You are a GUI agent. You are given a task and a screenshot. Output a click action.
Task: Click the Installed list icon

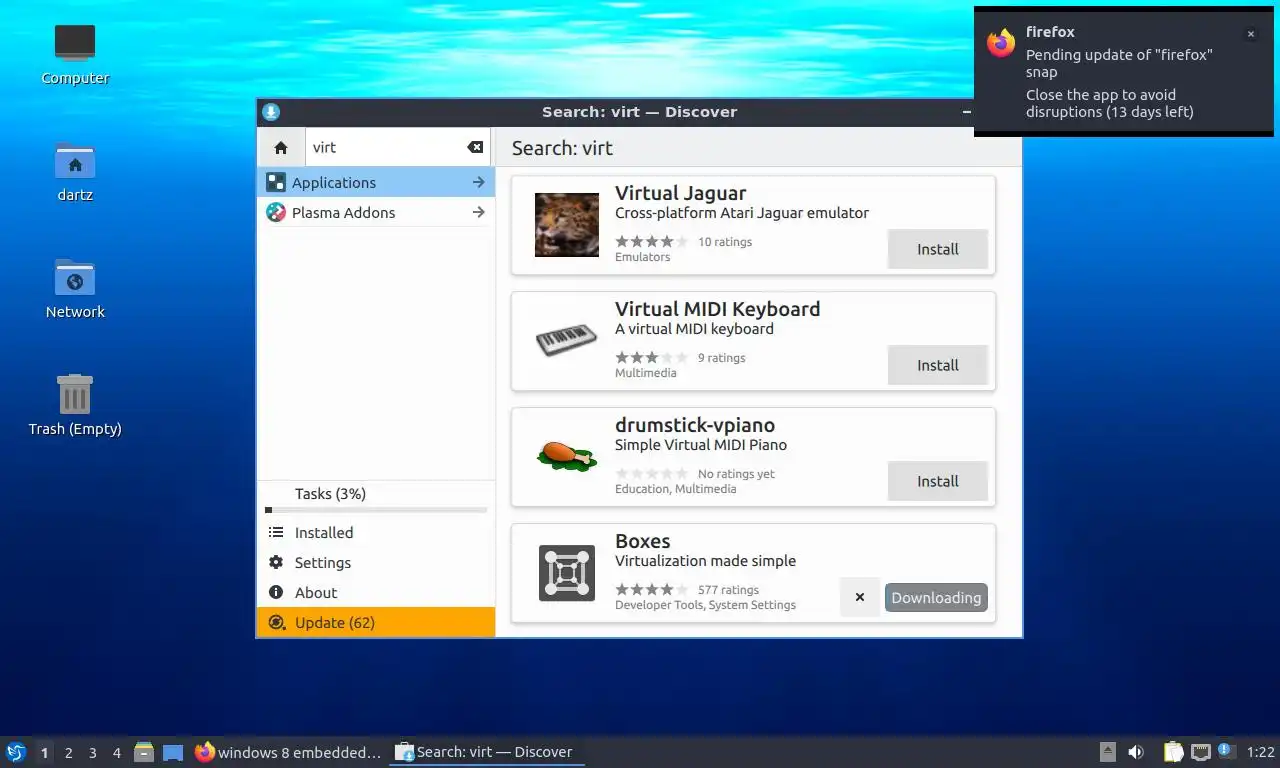tap(276, 532)
